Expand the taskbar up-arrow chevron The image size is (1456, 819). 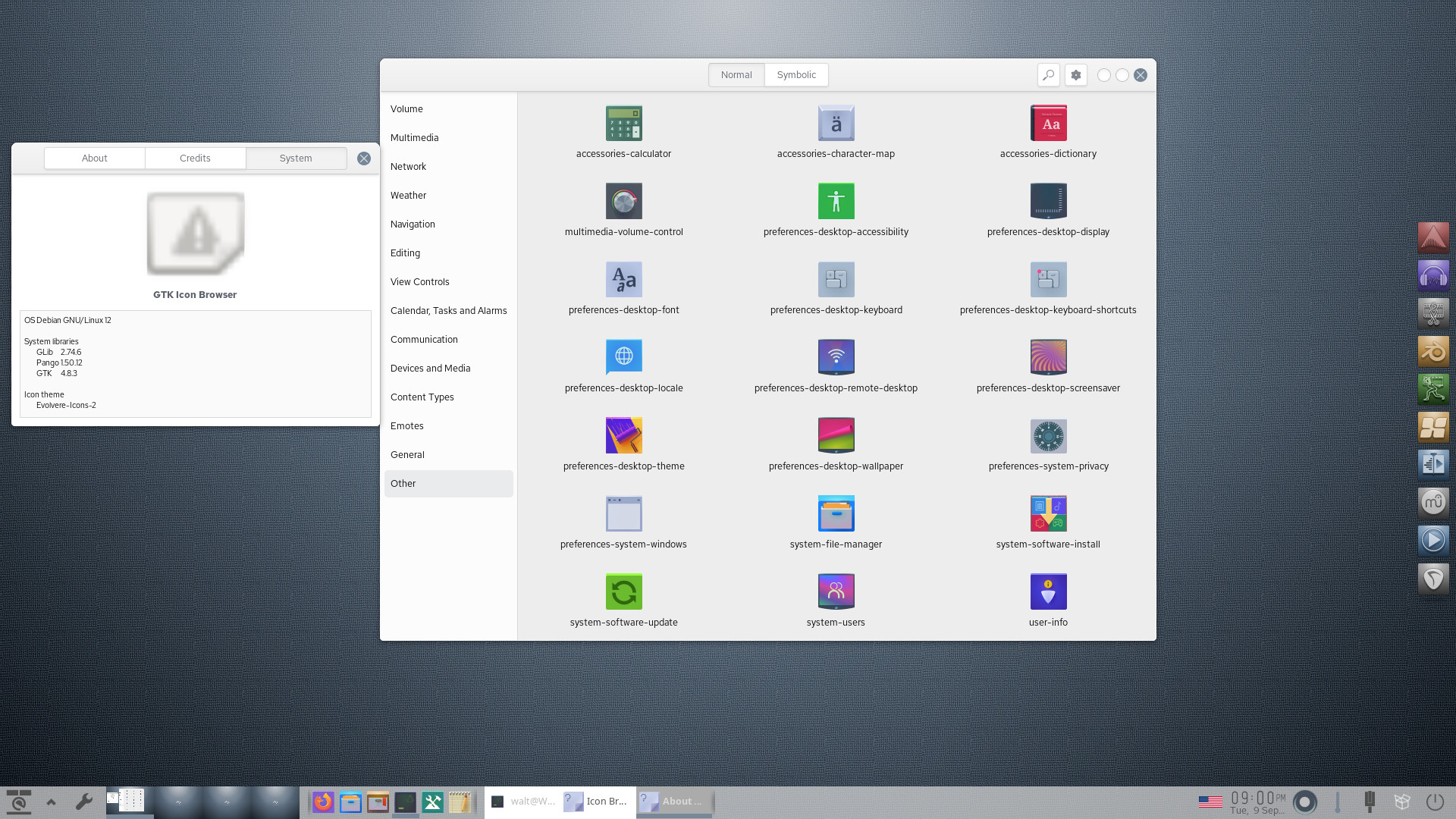(x=52, y=802)
